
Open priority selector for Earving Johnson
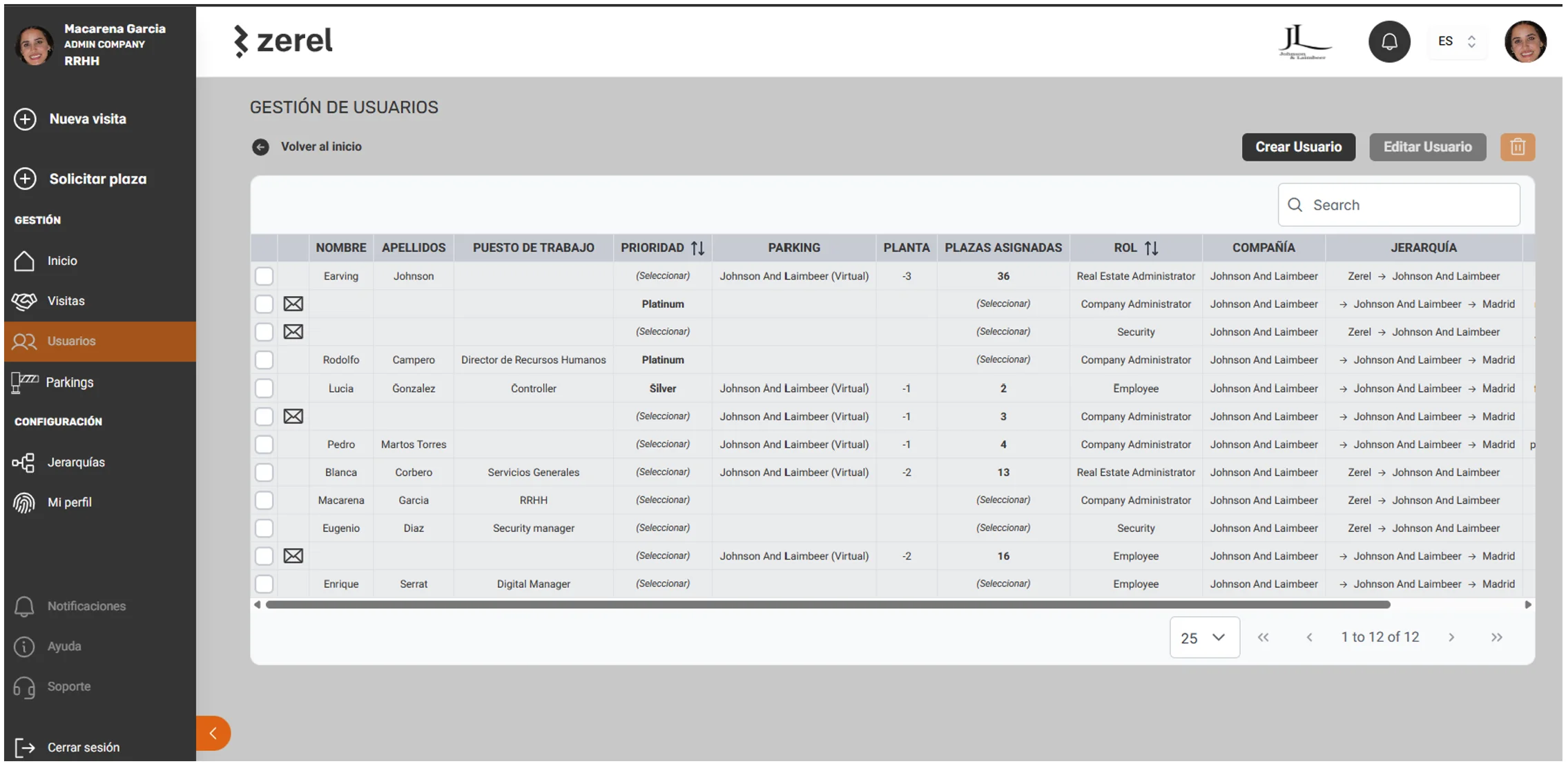[x=663, y=276]
